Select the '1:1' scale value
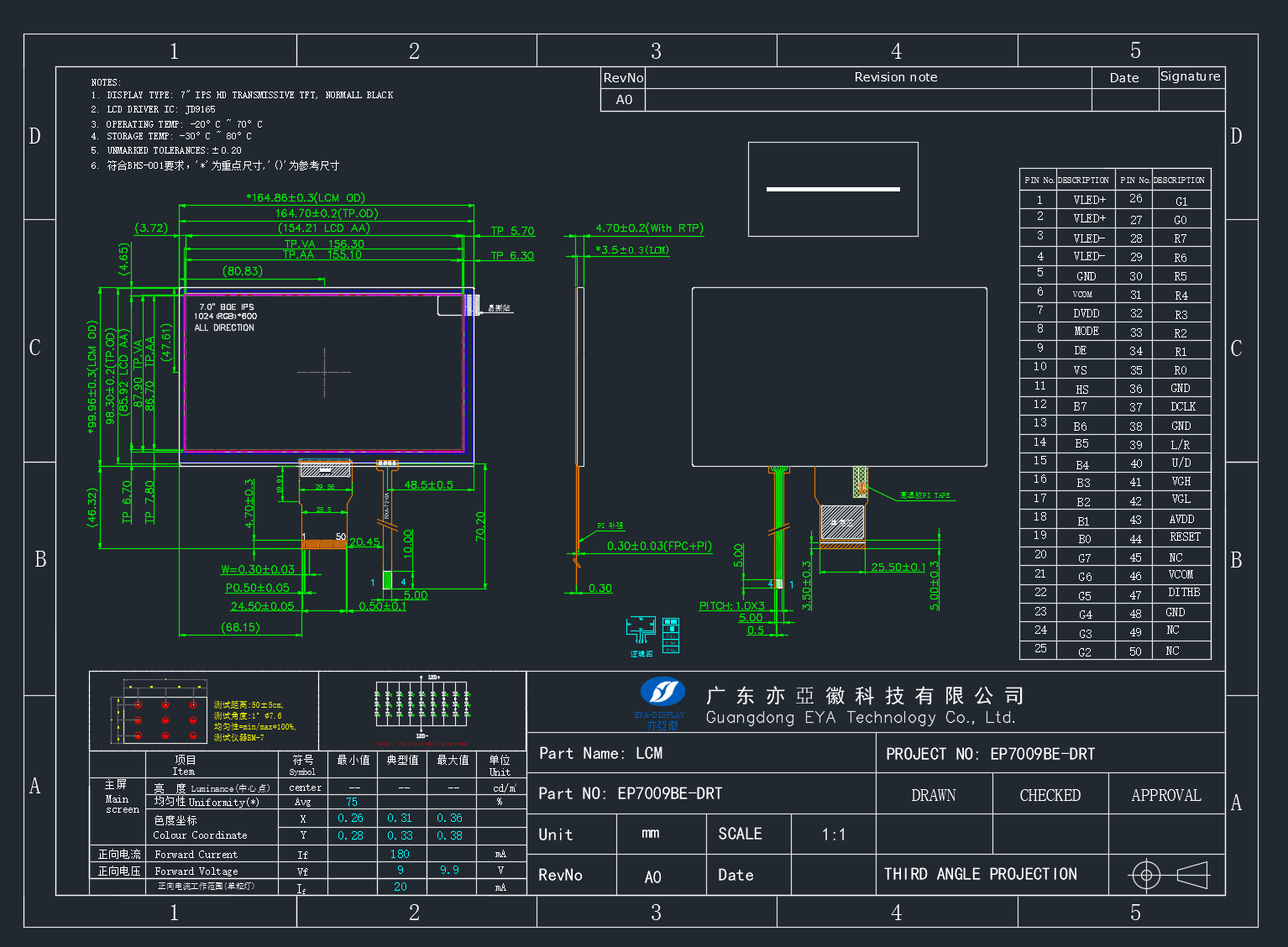The width and height of the screenshot is (1288, 947). (x=834, y=835)
